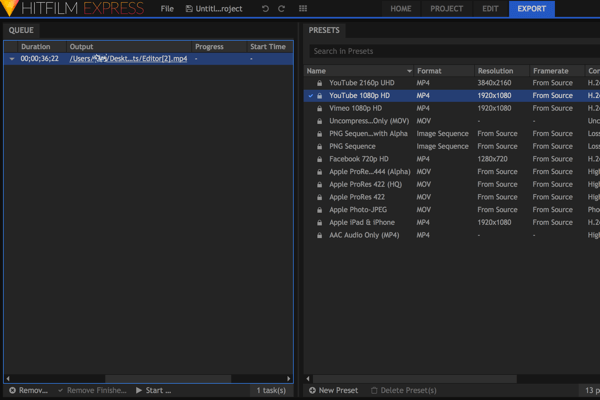Click lock icon beside Apple iPad & iPhone
This screenshot has width=600, height=400.
pos(319,222)
